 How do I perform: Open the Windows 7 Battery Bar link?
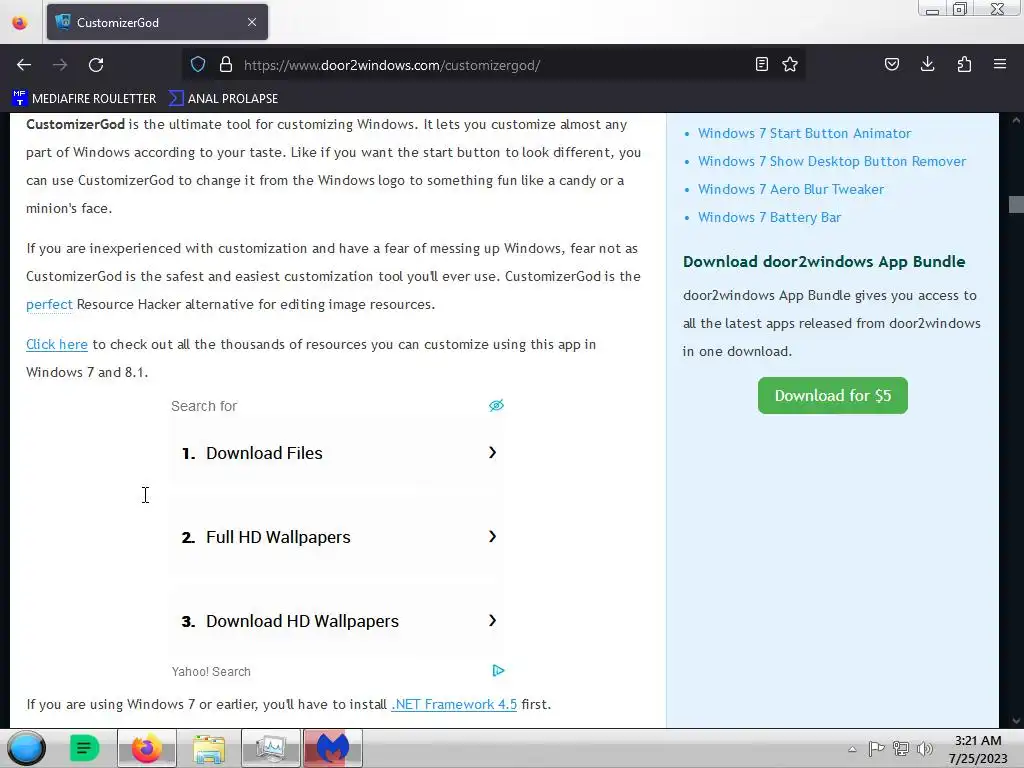(769, 217)
